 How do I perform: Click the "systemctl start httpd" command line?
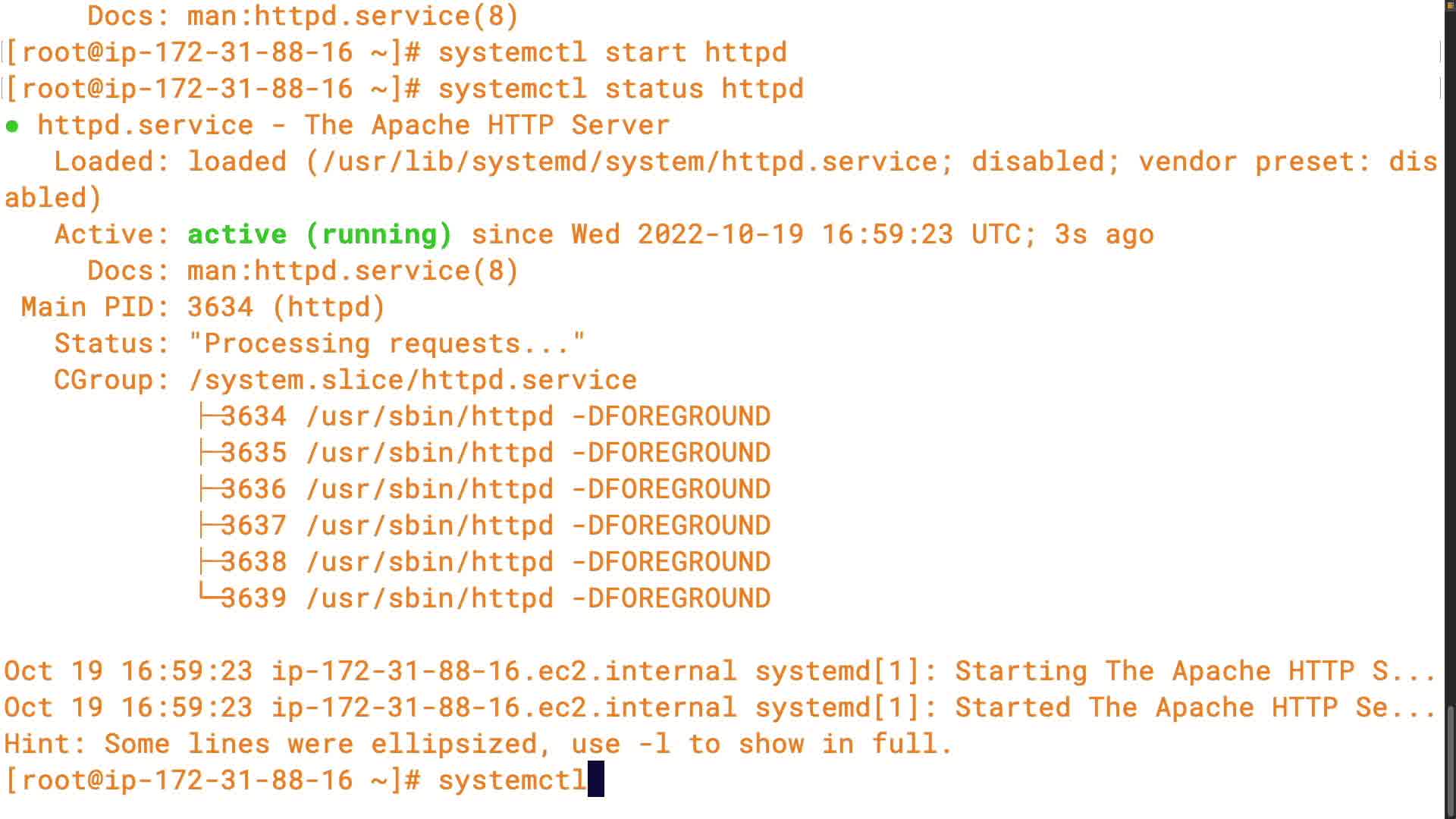click(612, 52)
